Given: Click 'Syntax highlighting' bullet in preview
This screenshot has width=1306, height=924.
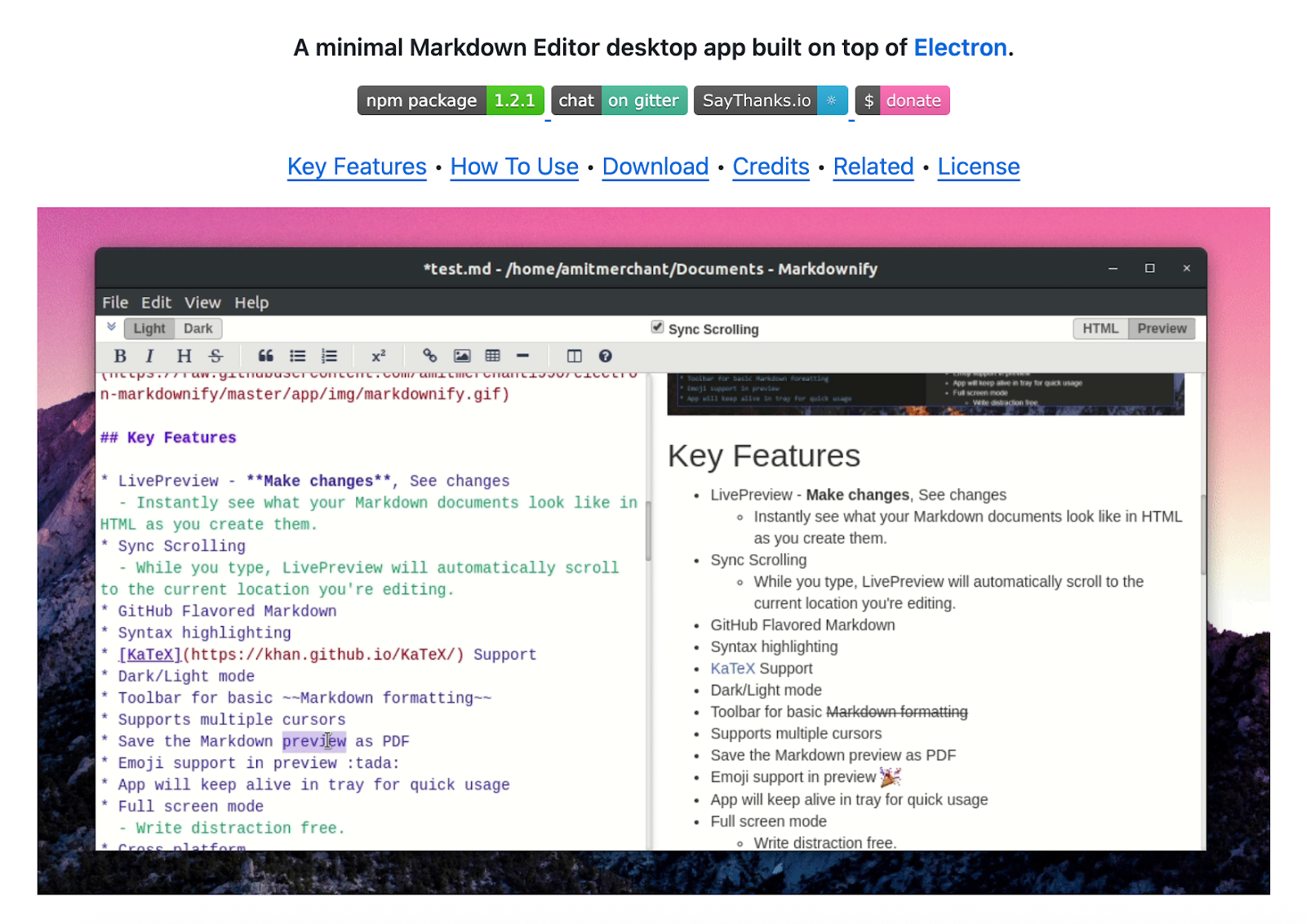Looking at the screenshot, I should (774, 646).
